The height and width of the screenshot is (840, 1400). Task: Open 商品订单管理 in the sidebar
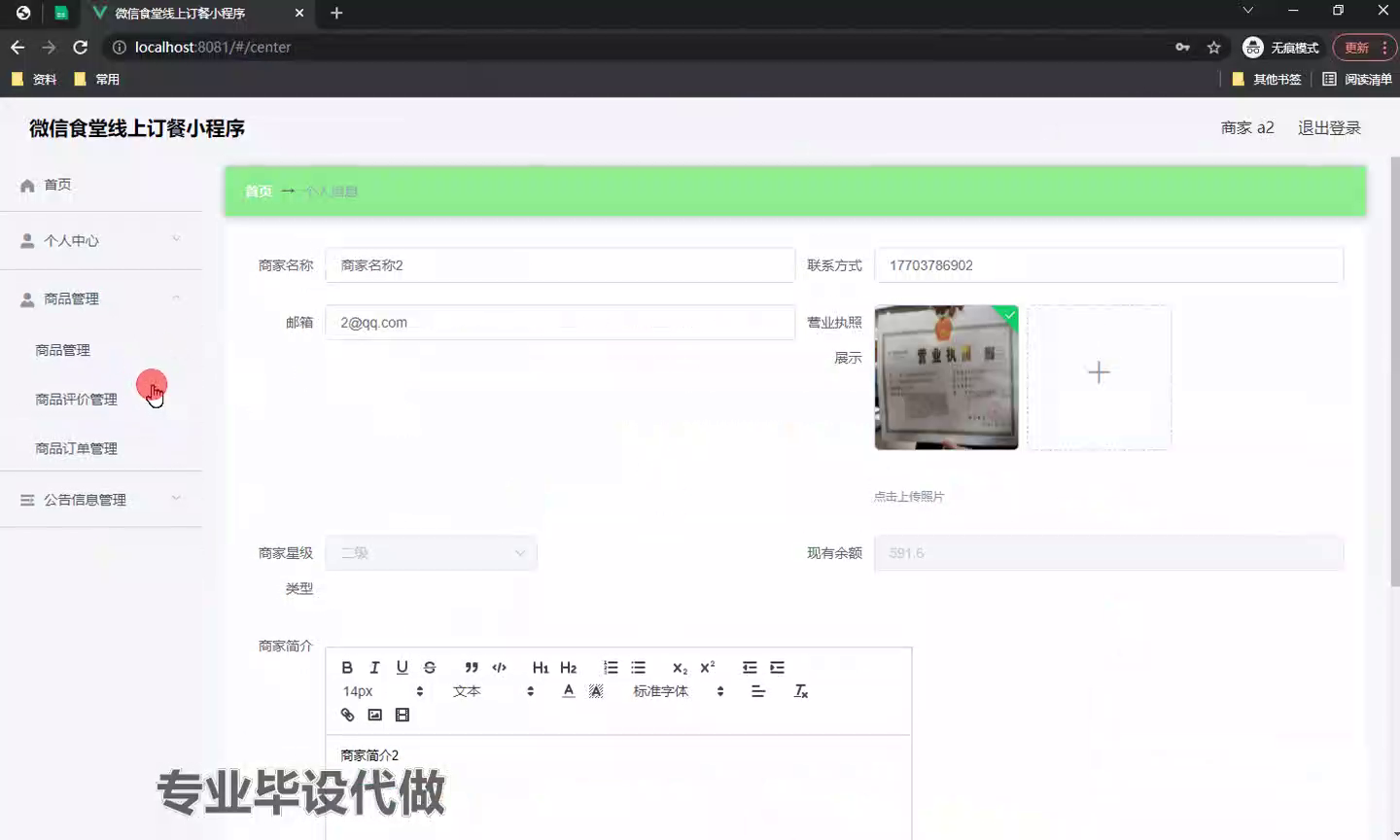tap(76, 449)
